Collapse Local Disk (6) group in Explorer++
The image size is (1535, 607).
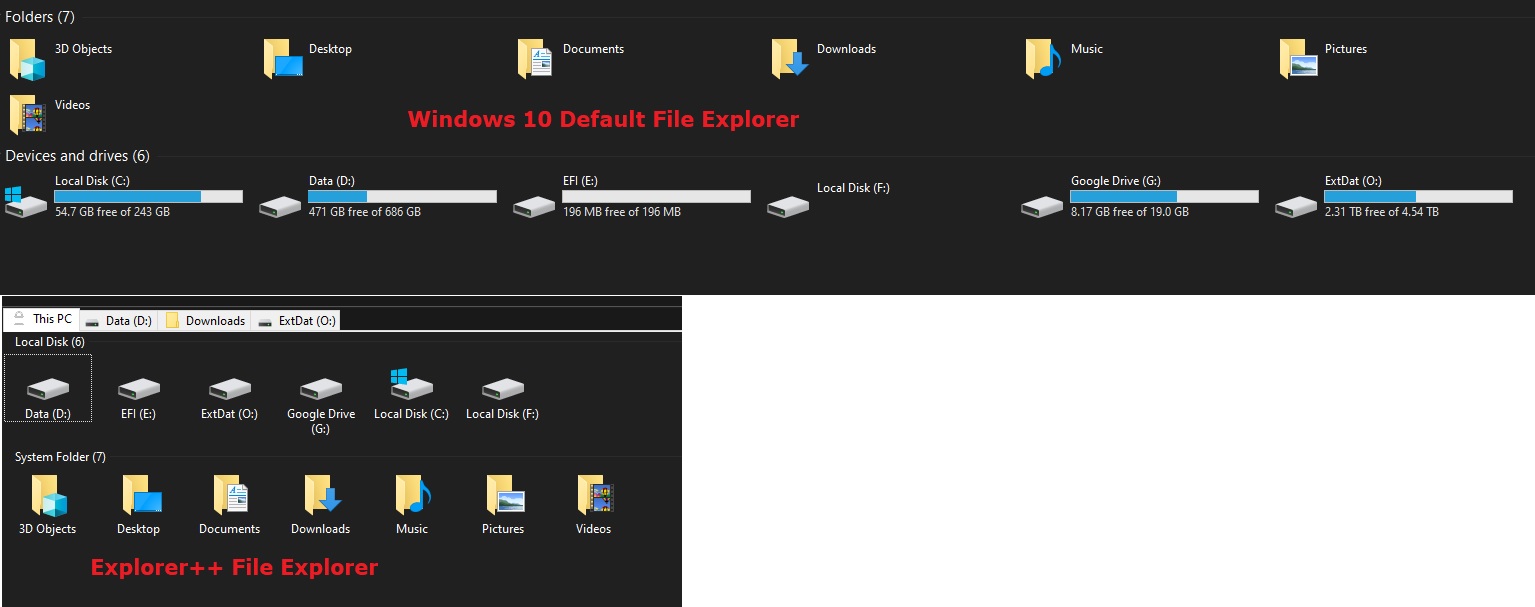click(50, 342)
